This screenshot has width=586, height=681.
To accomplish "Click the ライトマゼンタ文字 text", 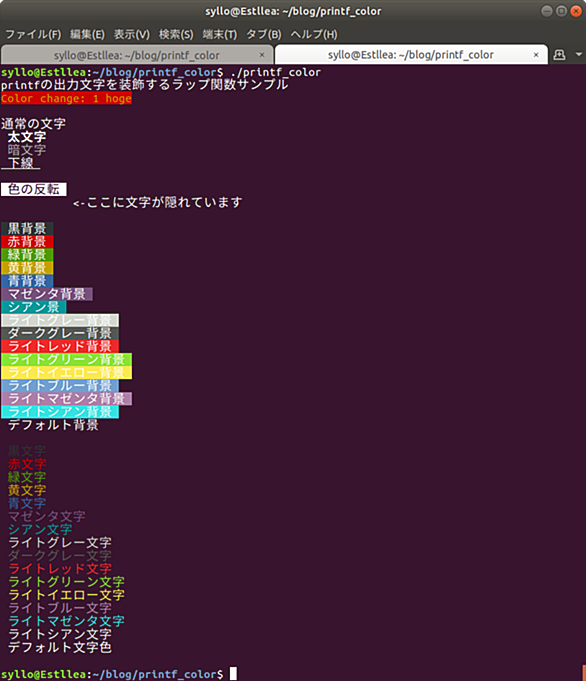I will tap(66, 621).
